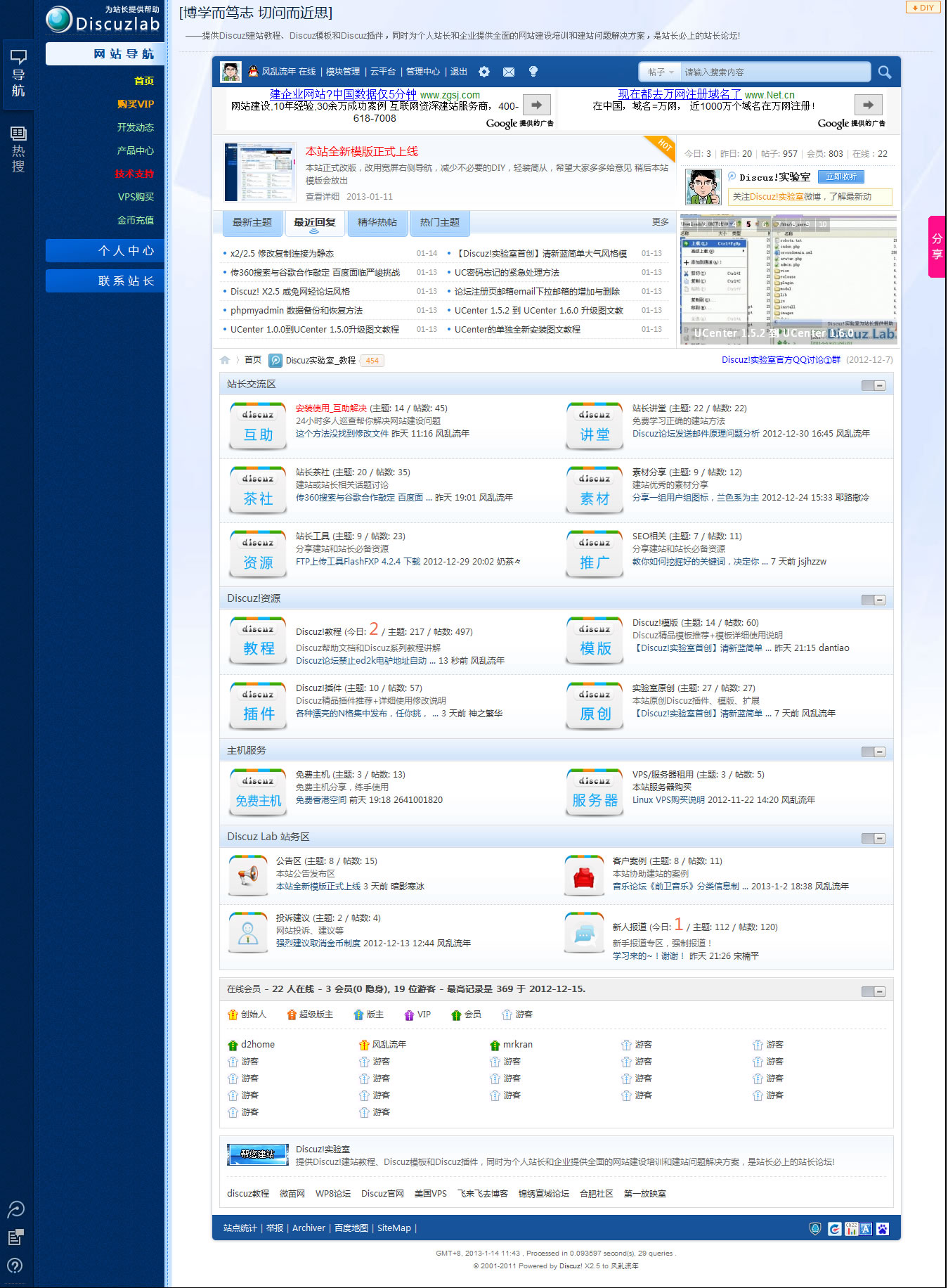Click the 服务器 forum icon
Screen dimensions: 948x1288
(595, 793)
